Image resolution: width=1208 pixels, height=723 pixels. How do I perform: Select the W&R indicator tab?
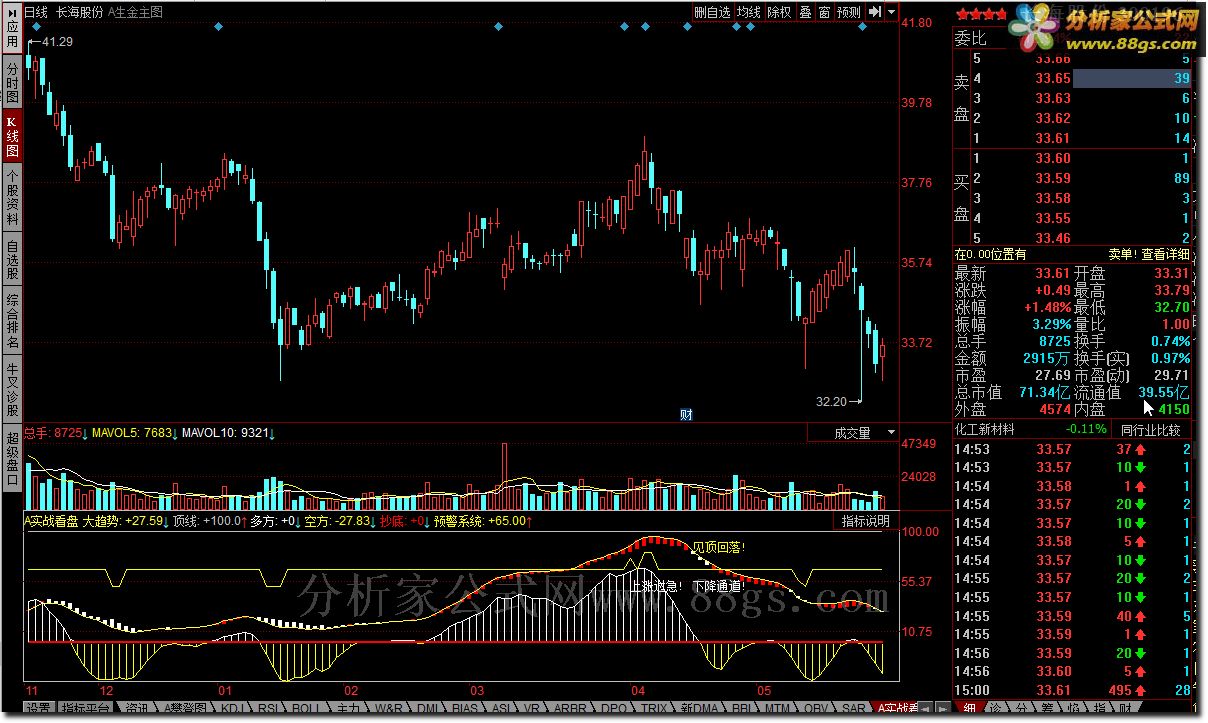point(388,709)
